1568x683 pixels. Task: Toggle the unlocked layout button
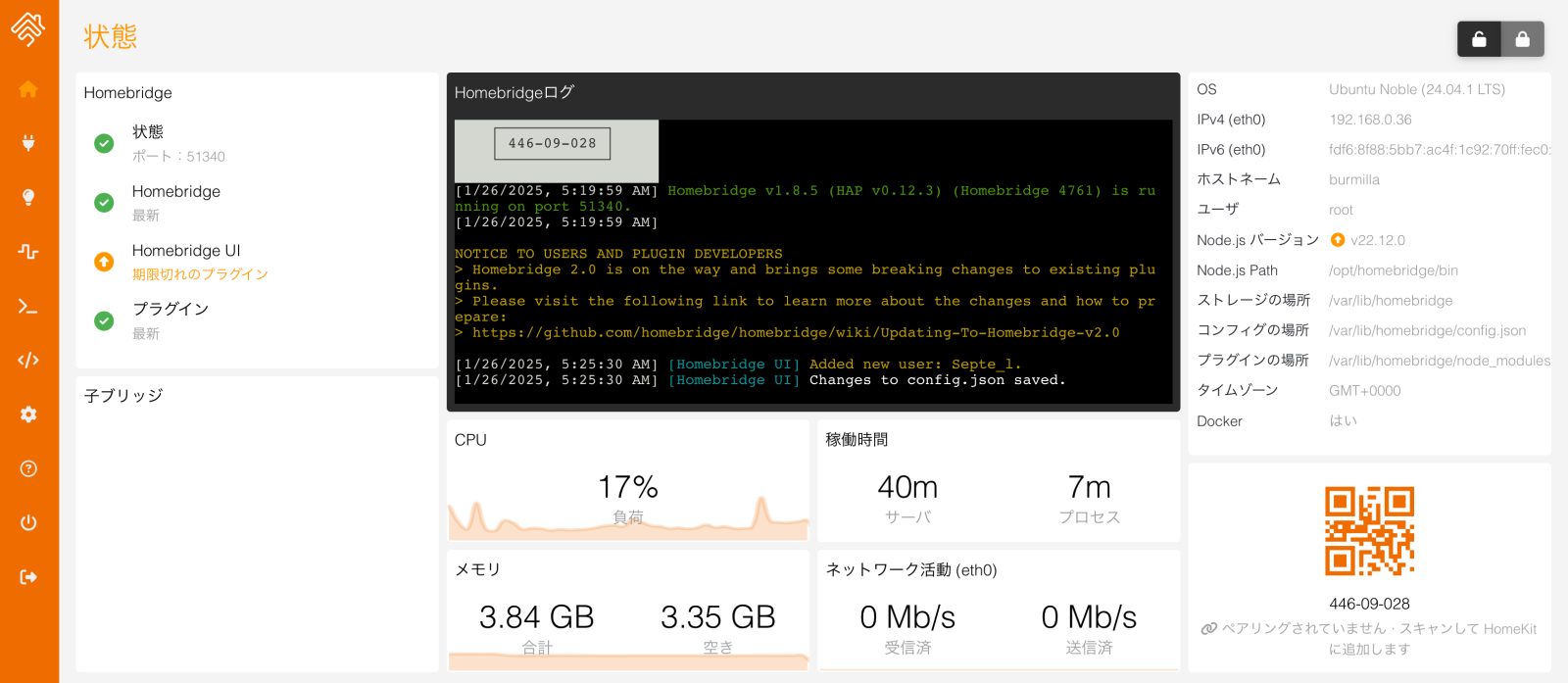tap(1479, 39)
